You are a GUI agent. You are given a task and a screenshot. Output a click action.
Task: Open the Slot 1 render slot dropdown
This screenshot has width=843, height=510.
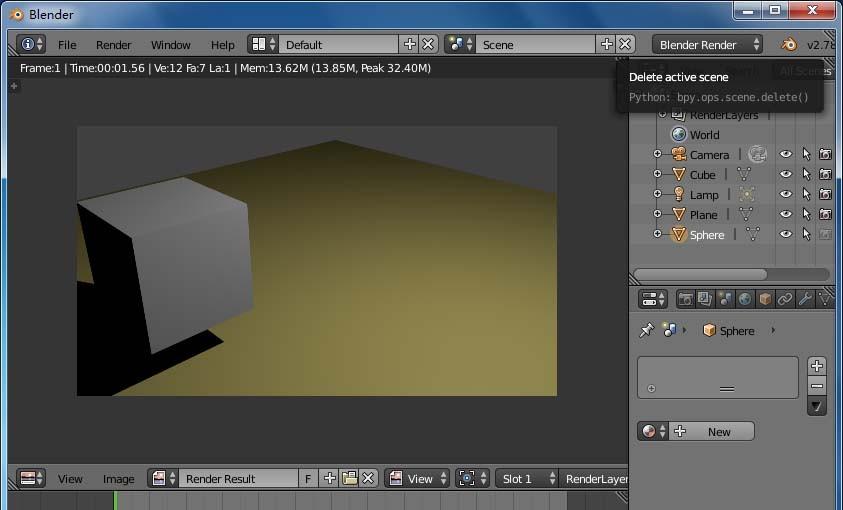click(x=527, y=478)
